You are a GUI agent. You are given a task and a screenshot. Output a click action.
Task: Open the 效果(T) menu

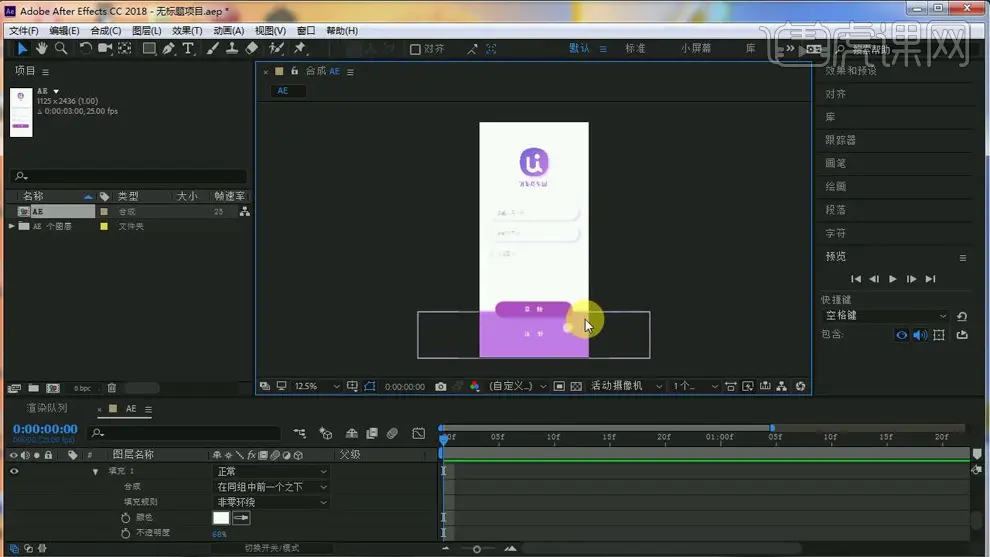(x=187, y=30)
